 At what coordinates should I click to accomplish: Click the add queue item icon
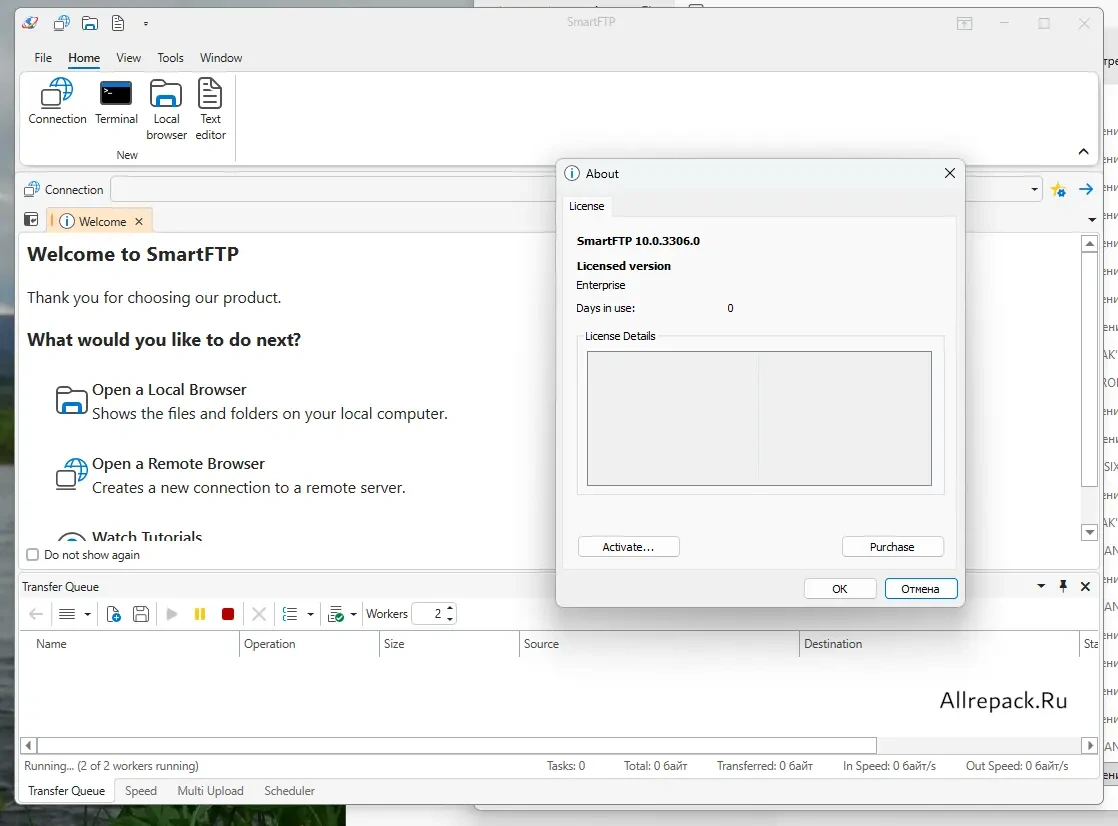[113, 614]
